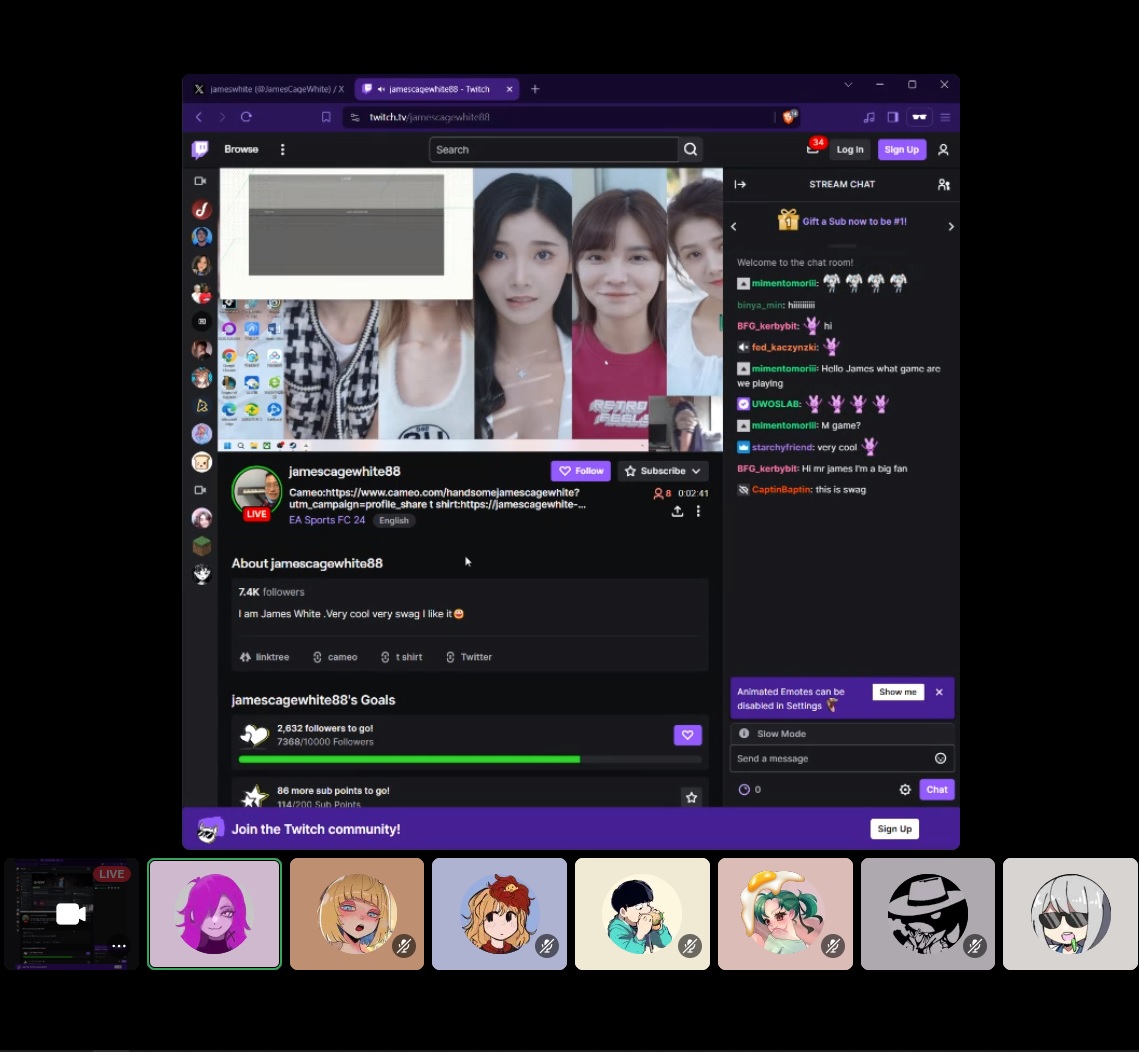1139x1052 pixels.
Task: Open the t shirt panel link
Action: coord(401,657)
